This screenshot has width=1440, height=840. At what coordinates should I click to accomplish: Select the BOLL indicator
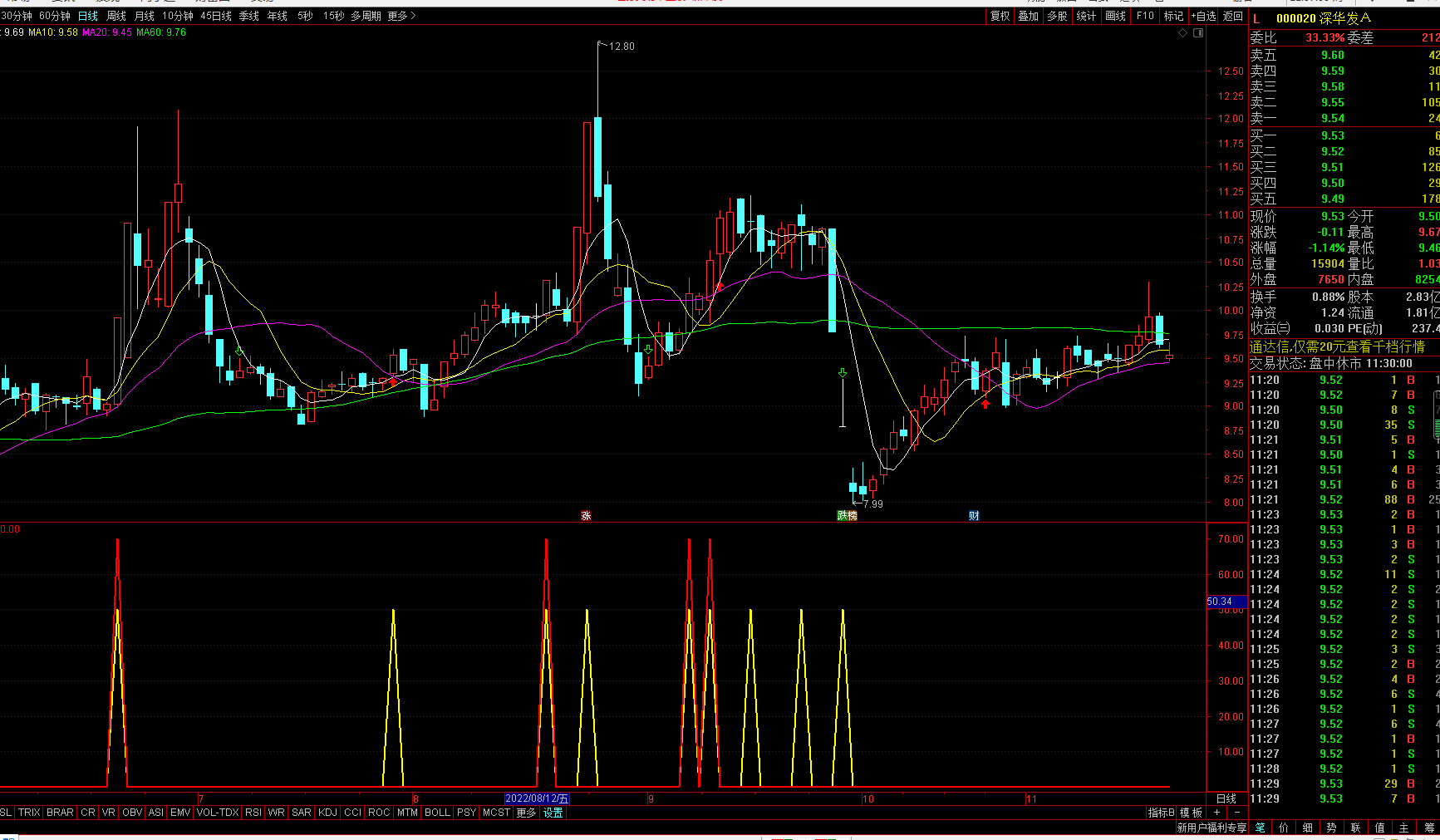(x=437, y=813)
